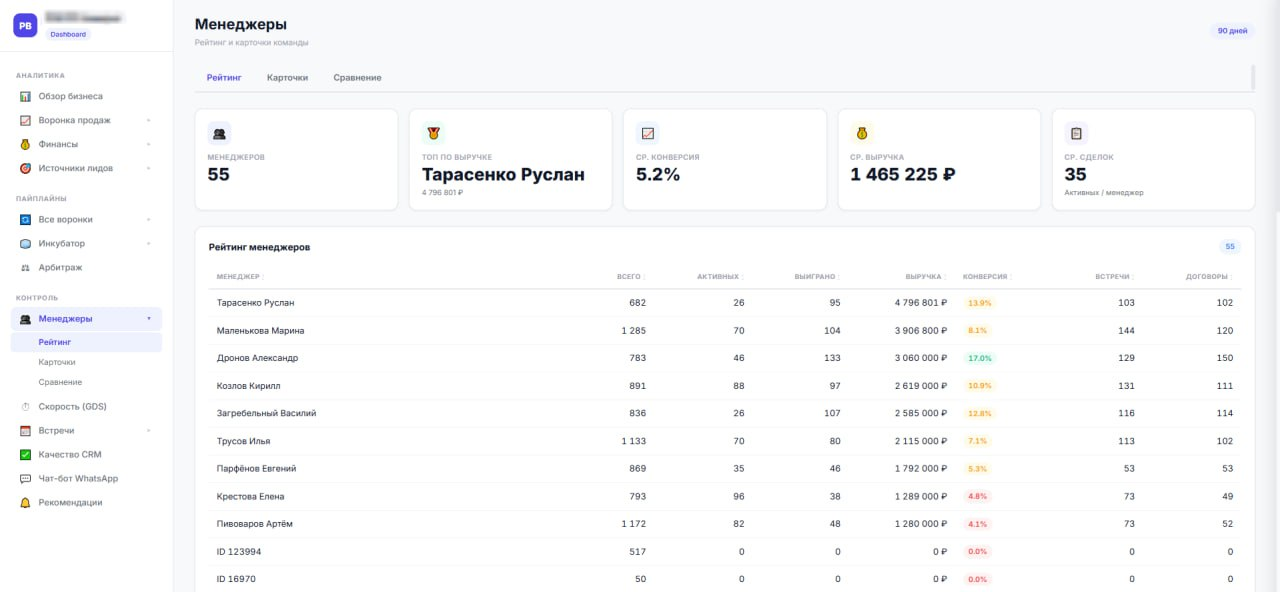The width and height of the screenshot is (1280, 592).
Task: Click the 55 count badge in table header
Action: click(x=1230, y=246)
